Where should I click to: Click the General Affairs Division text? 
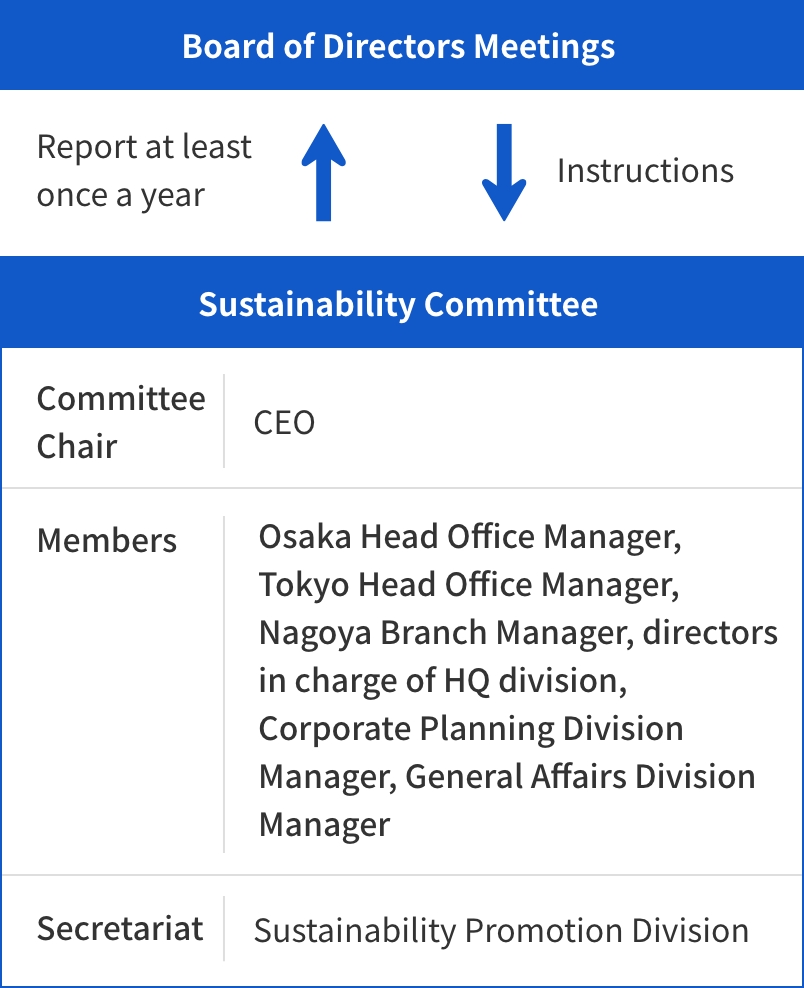(580, 777)
